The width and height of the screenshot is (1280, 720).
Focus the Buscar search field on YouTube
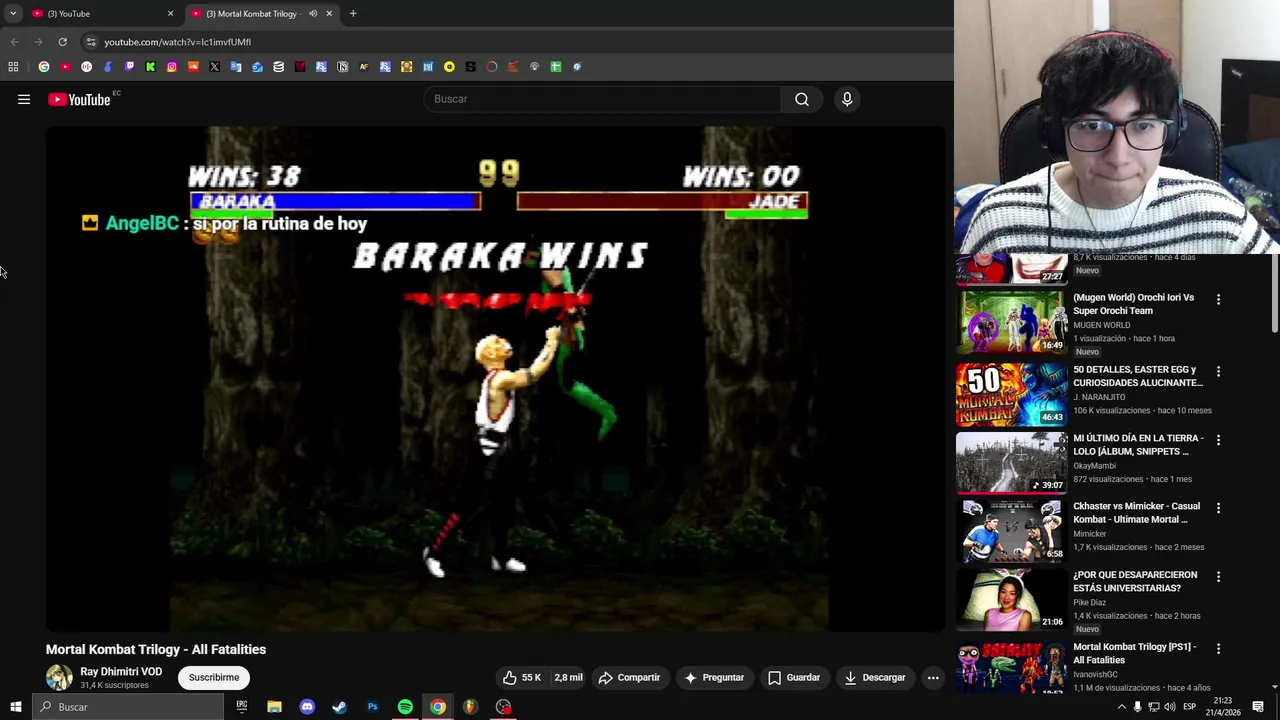coord(603,99)
